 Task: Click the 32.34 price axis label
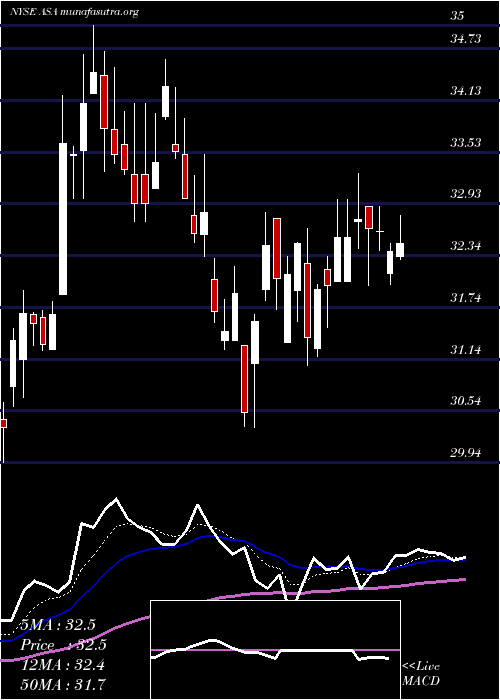click(466, 245)
